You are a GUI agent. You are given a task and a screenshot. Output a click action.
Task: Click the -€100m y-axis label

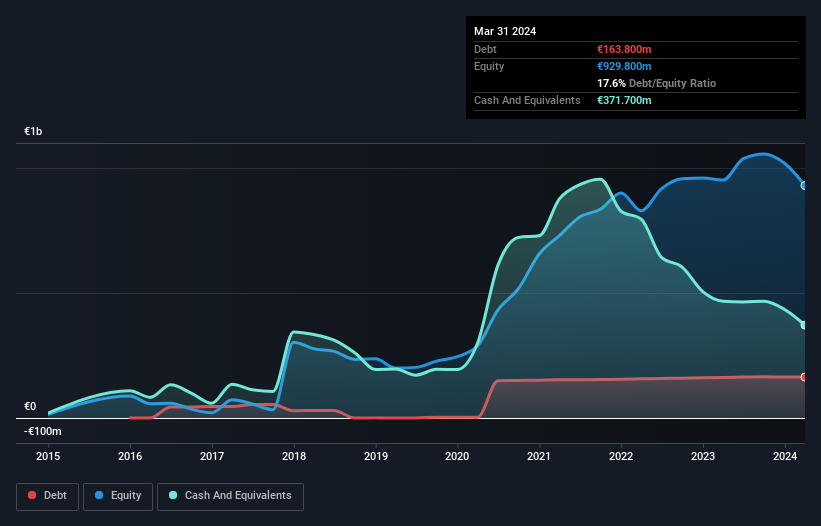pyautogui.click(x=42, y=431)
